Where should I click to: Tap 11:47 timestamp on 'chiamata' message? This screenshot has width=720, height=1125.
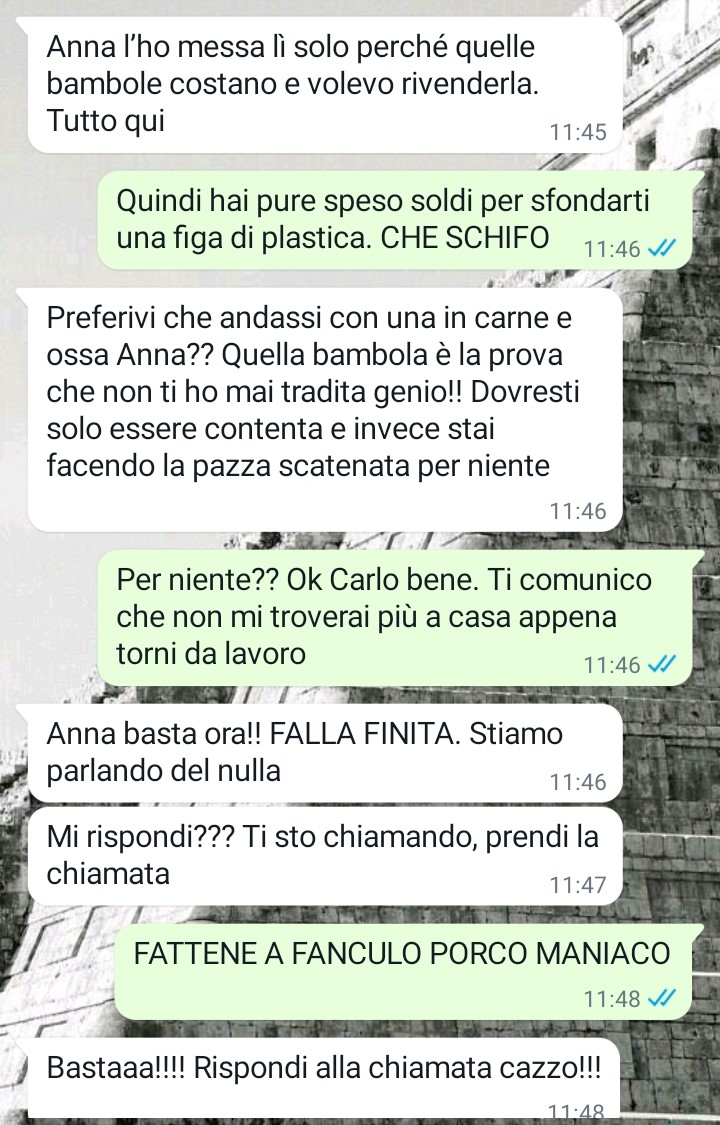point(578,885)
